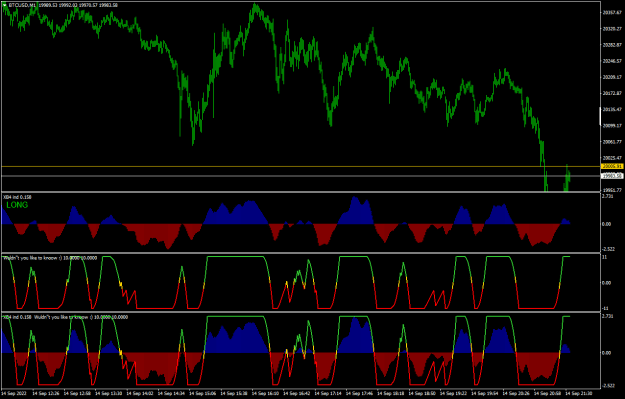Click the small arrow beside BTCUSD,M1 title
Viewport: 625px width, 399px height.
point(5,5)
